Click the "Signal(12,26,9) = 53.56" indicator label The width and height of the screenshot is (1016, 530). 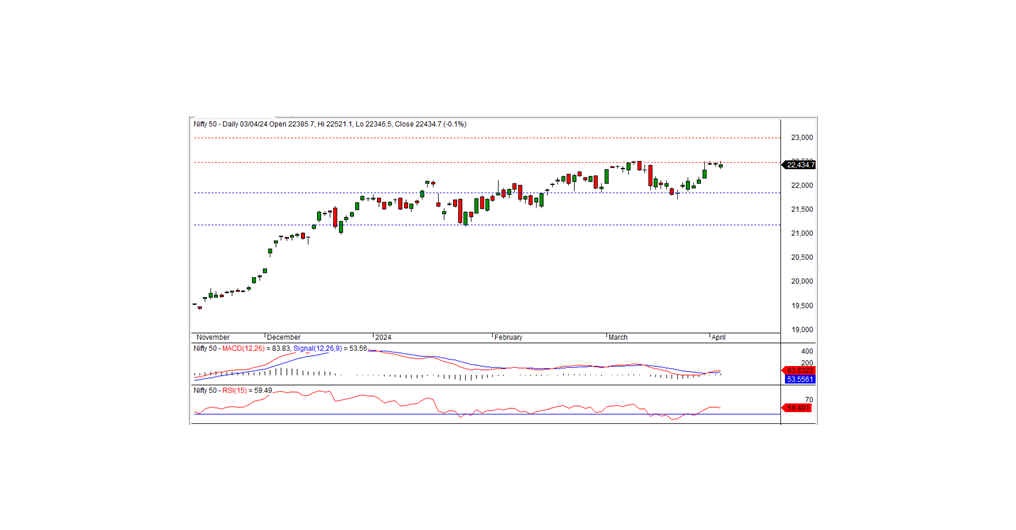pos(330,349)
